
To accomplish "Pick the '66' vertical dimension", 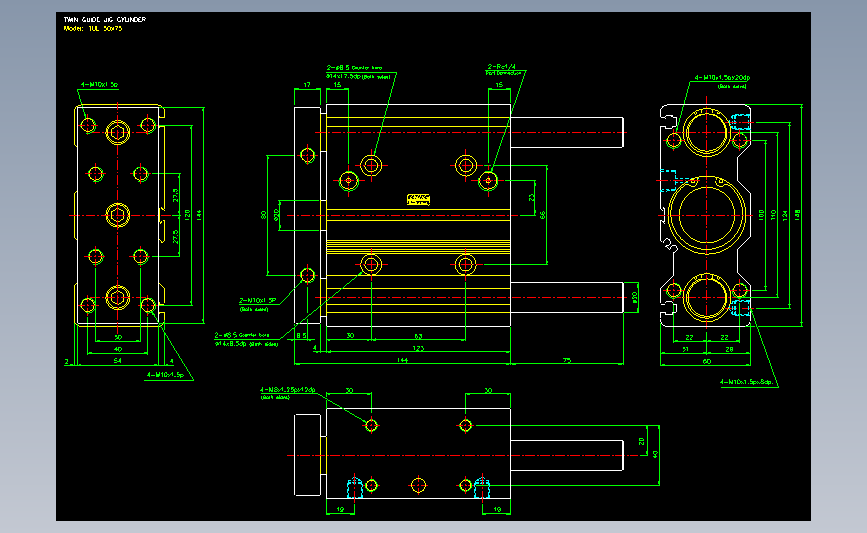I will point(542,215).
